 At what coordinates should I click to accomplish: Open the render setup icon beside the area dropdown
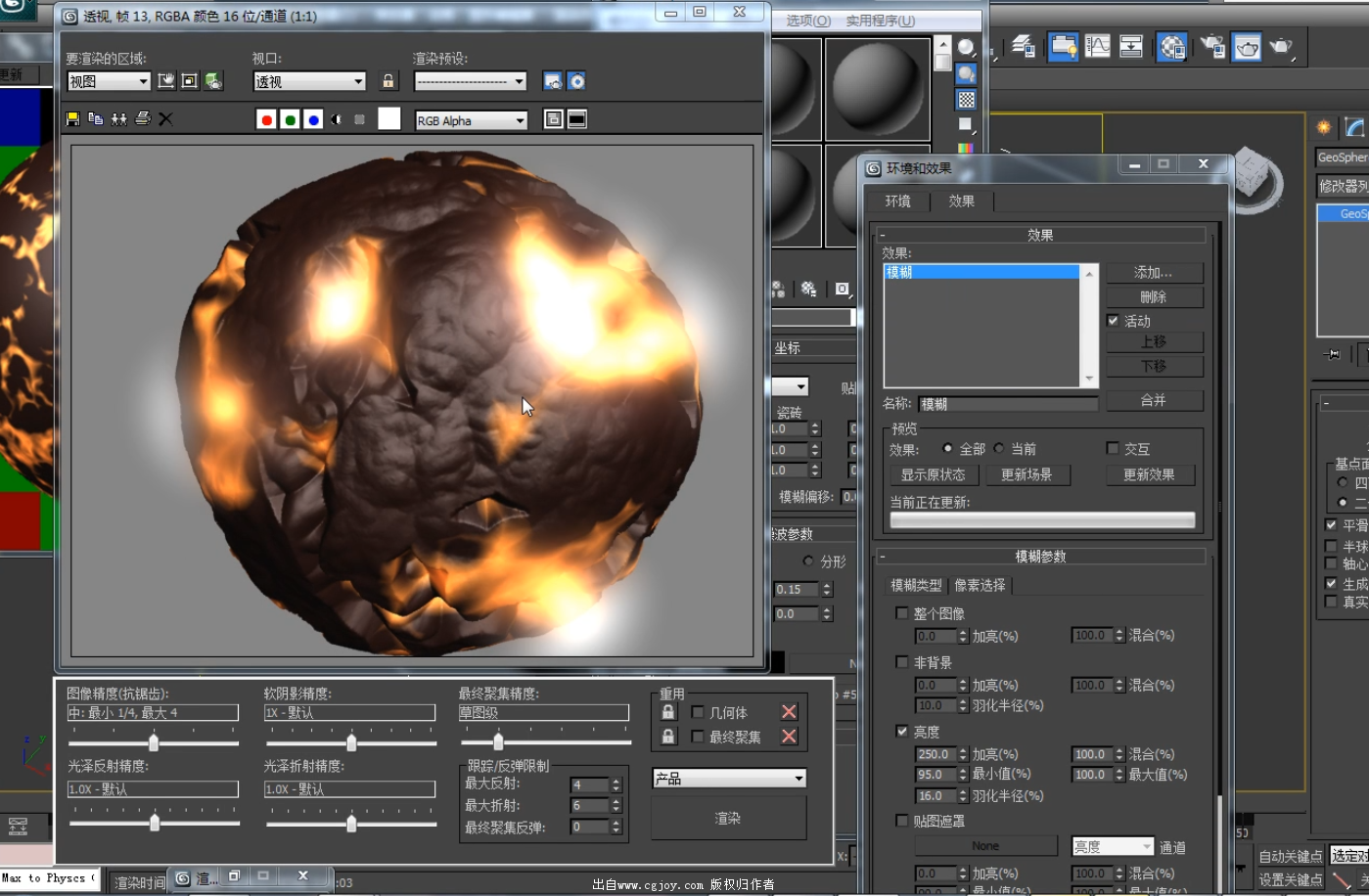(213, 81)
